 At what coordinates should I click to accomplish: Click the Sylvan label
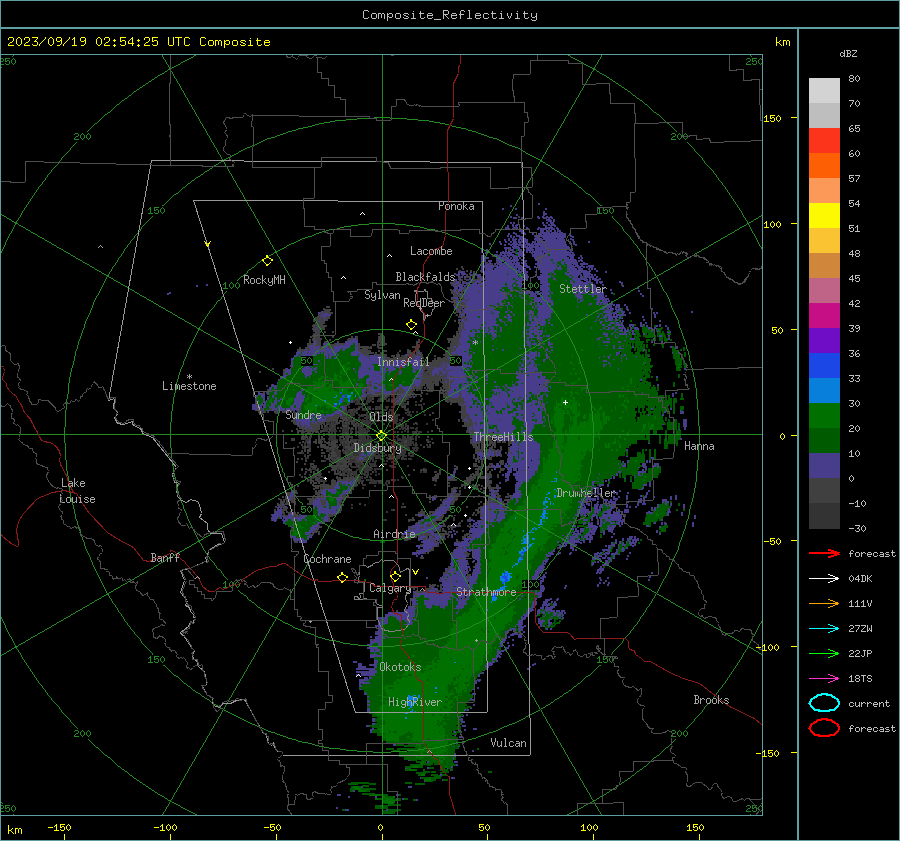pyautogui.click(x=382, y=295)
